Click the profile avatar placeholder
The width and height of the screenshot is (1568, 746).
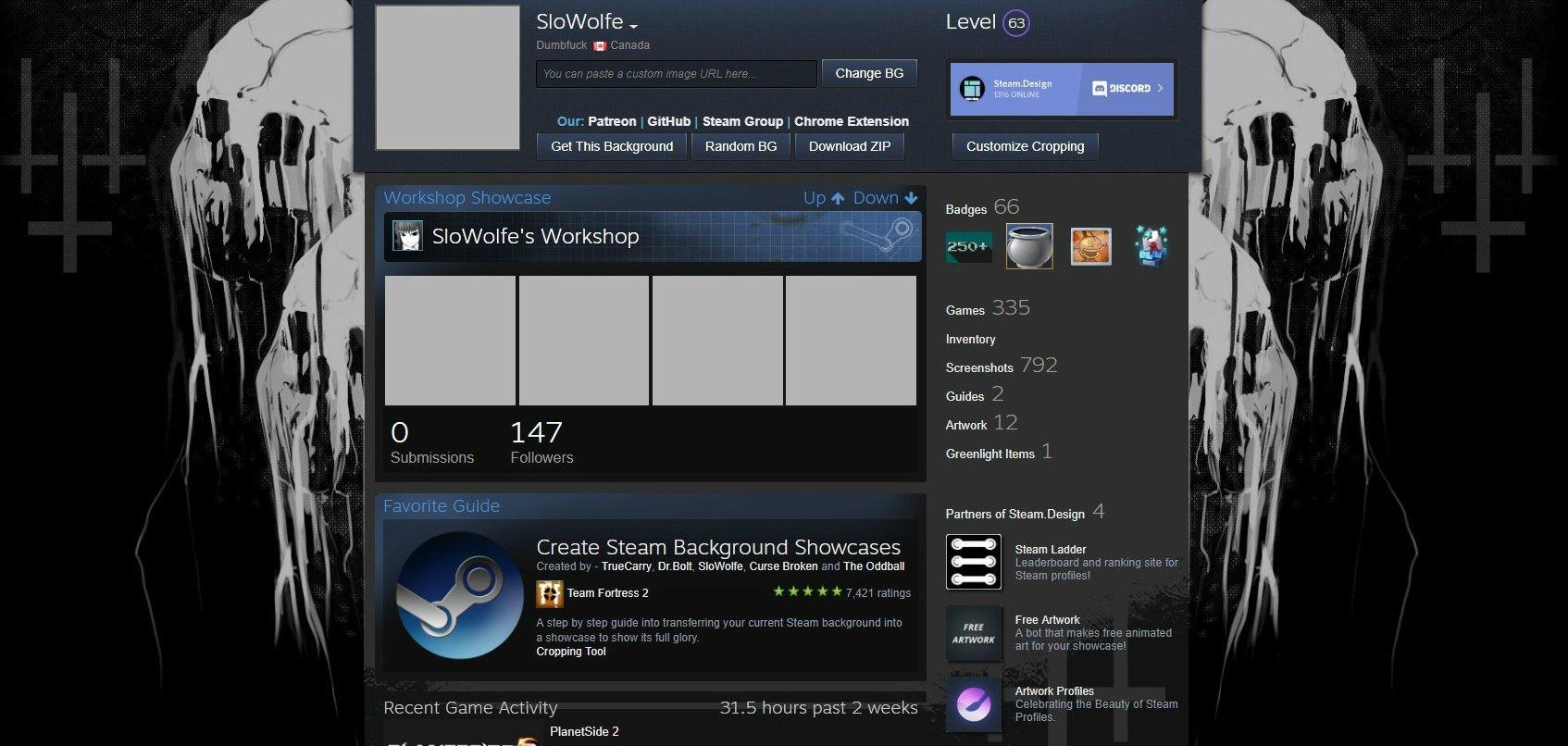[448, 78]
